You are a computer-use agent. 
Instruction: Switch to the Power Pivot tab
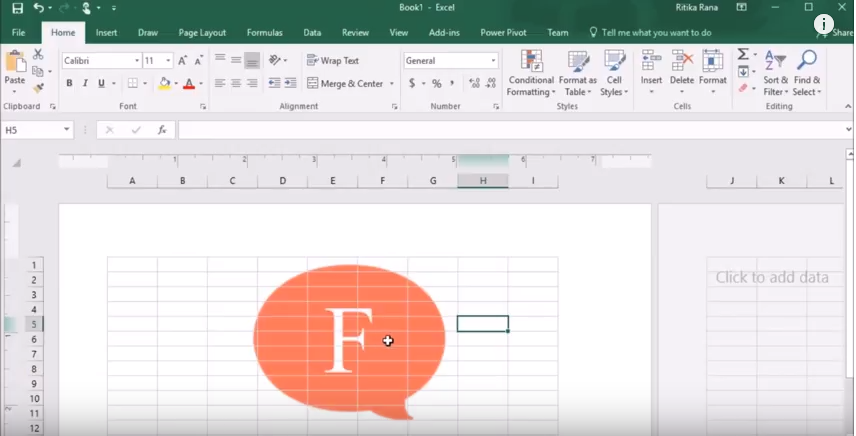[x=503, y=33]
